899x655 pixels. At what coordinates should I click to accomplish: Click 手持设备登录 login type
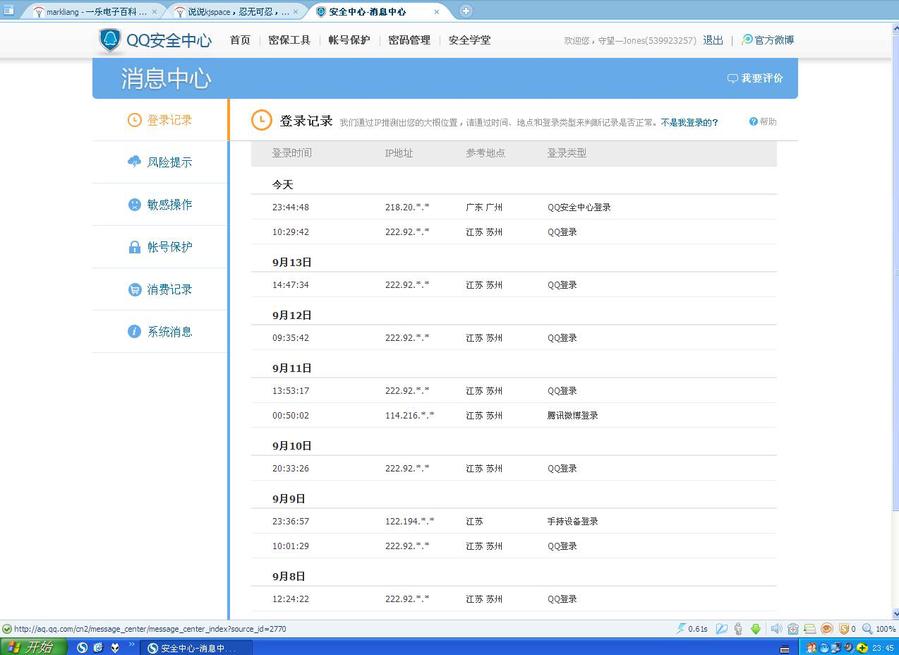click(572, 522)
